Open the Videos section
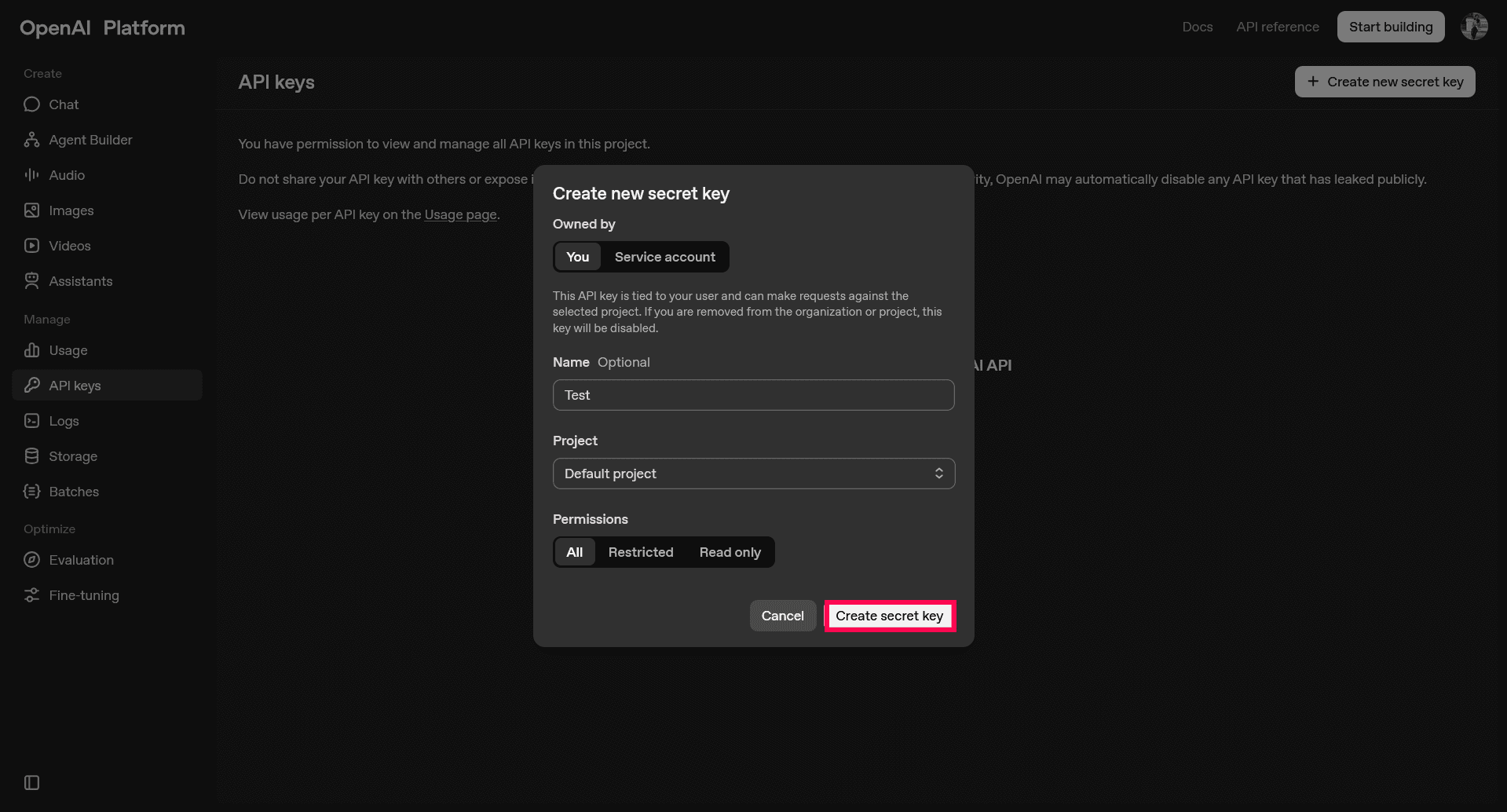 (x=69, y=245)
